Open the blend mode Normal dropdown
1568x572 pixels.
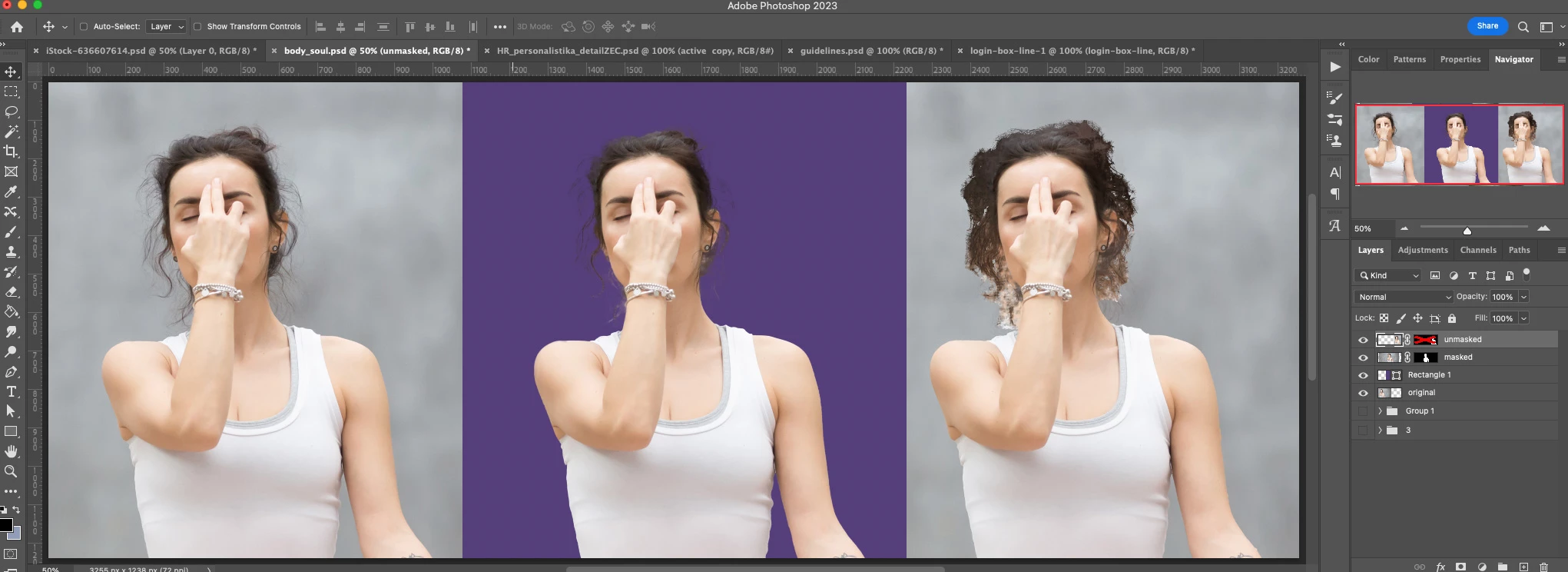coord(1403,297)
